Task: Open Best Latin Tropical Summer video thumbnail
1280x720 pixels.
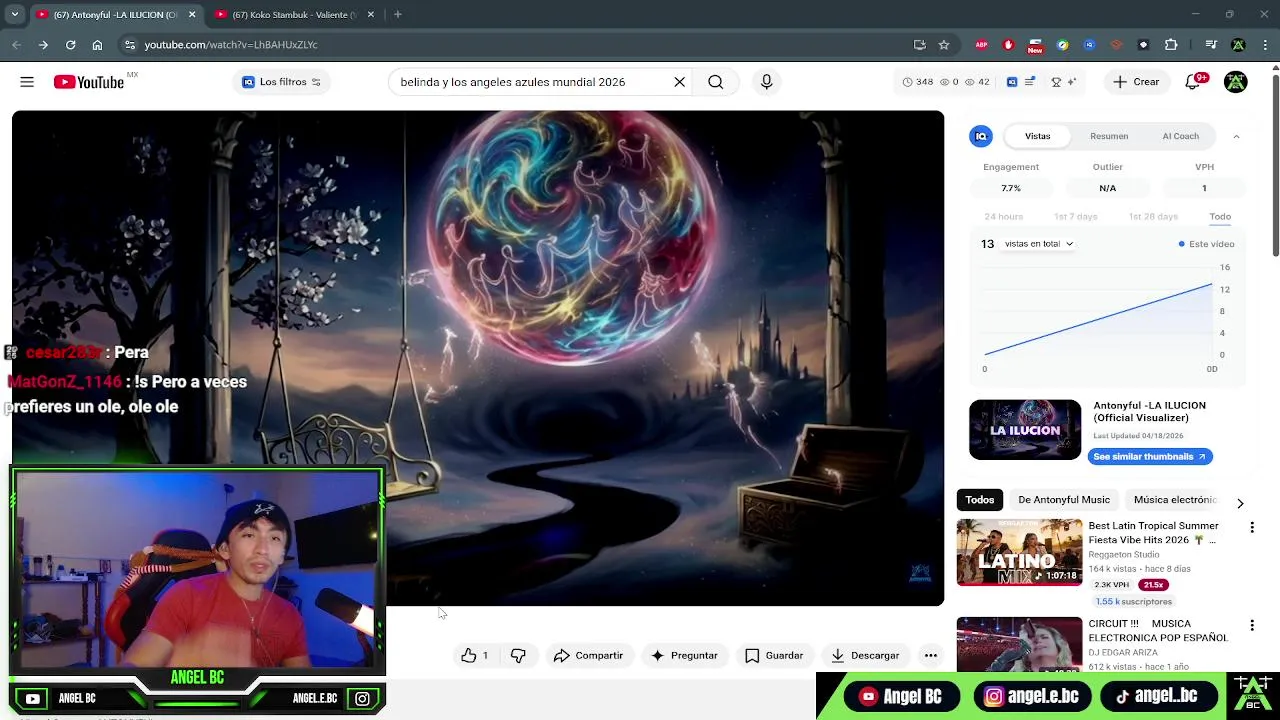Action: tap(1019, 552)
